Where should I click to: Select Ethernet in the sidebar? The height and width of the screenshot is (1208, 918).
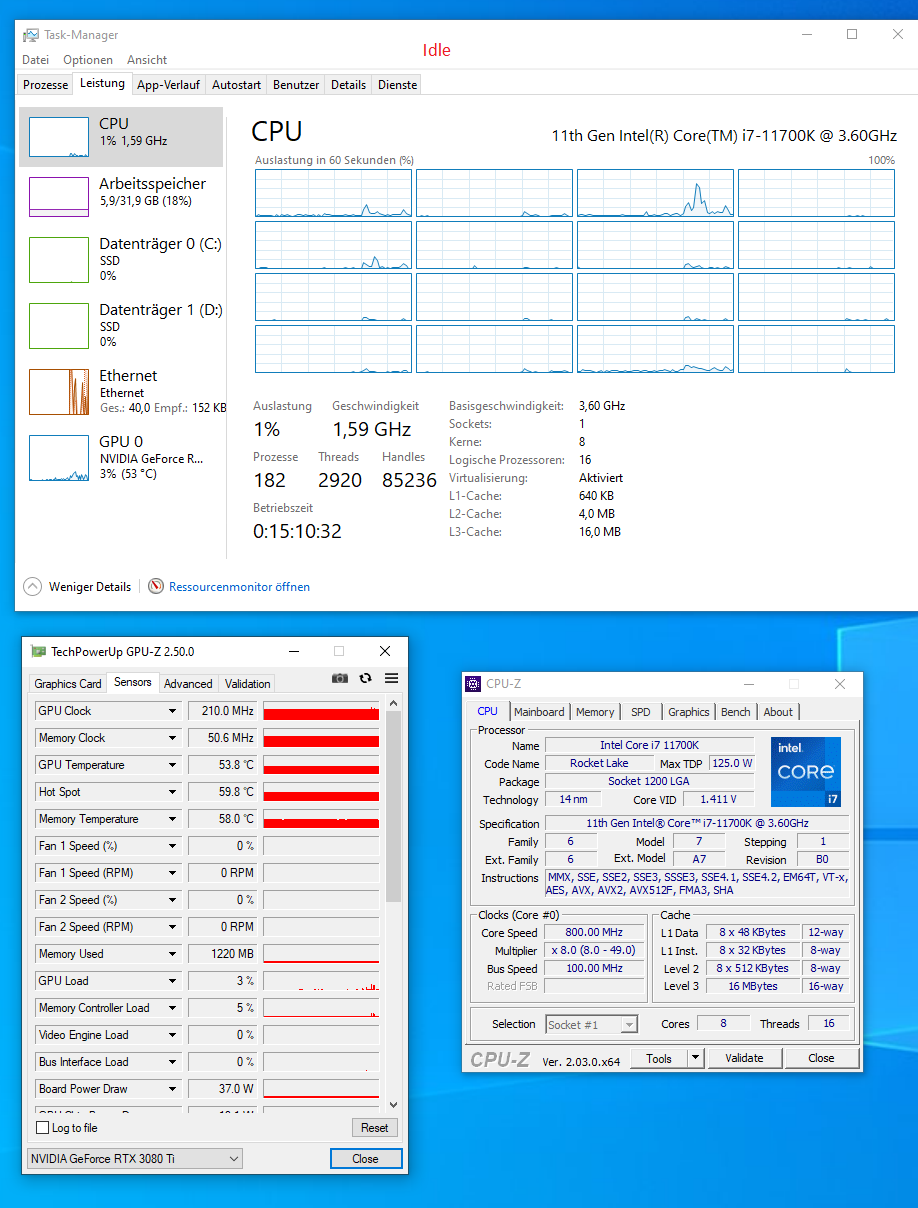pyautogui.click(x=121, y=391)
